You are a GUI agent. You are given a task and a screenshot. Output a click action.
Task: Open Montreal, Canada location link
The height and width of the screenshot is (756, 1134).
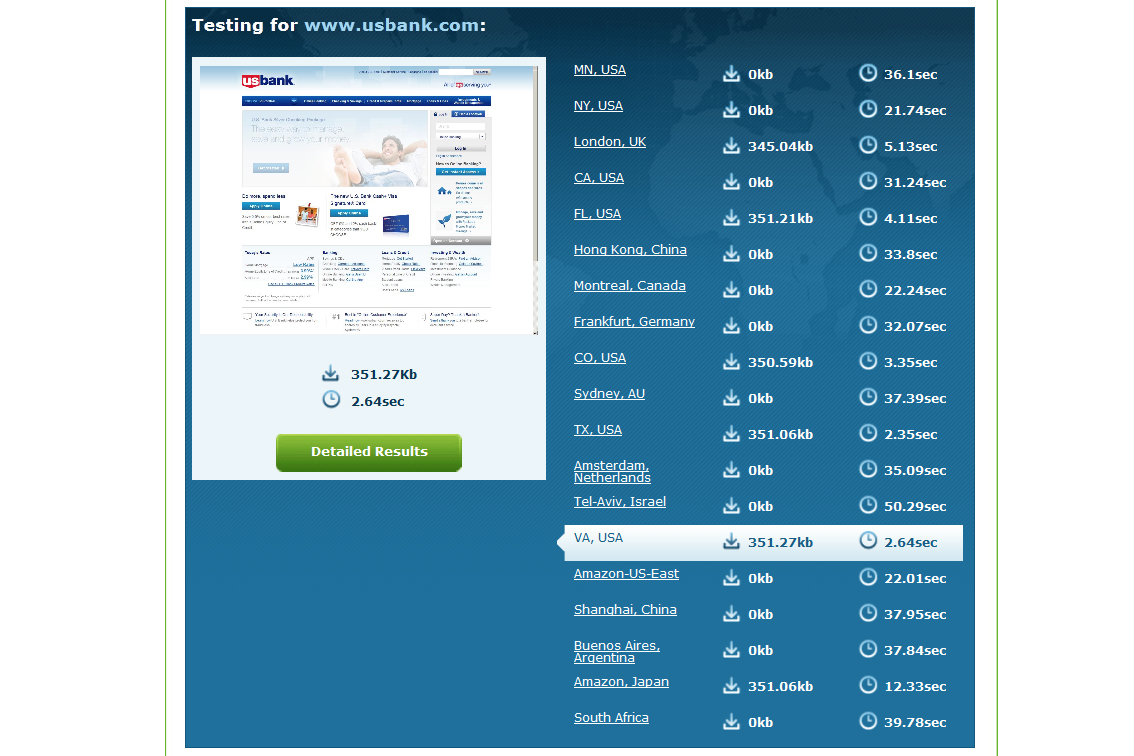point(629,286)
